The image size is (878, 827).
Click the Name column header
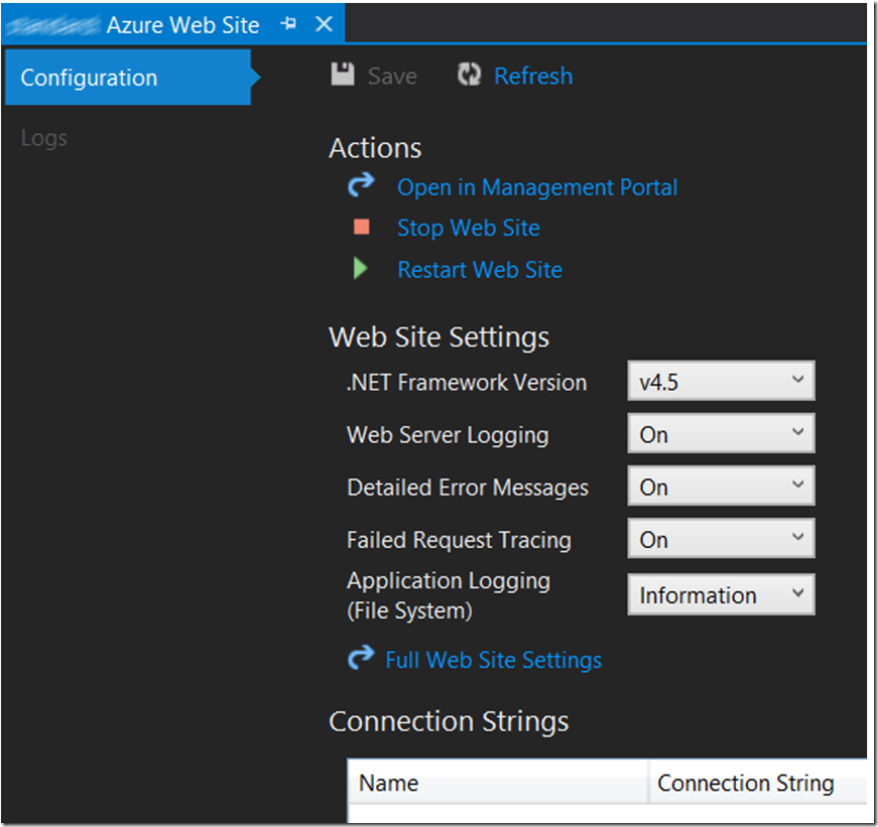tap(497, 782)
